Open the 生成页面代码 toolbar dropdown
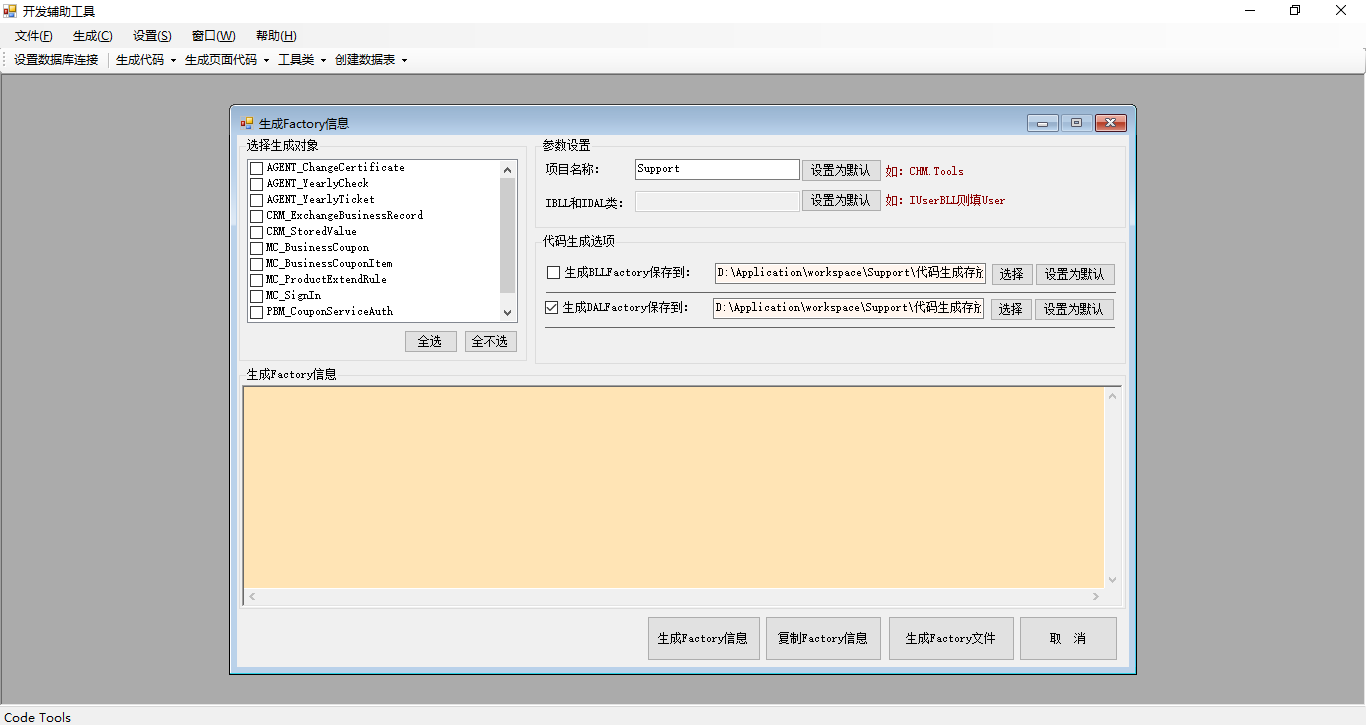 click(227, 60)
